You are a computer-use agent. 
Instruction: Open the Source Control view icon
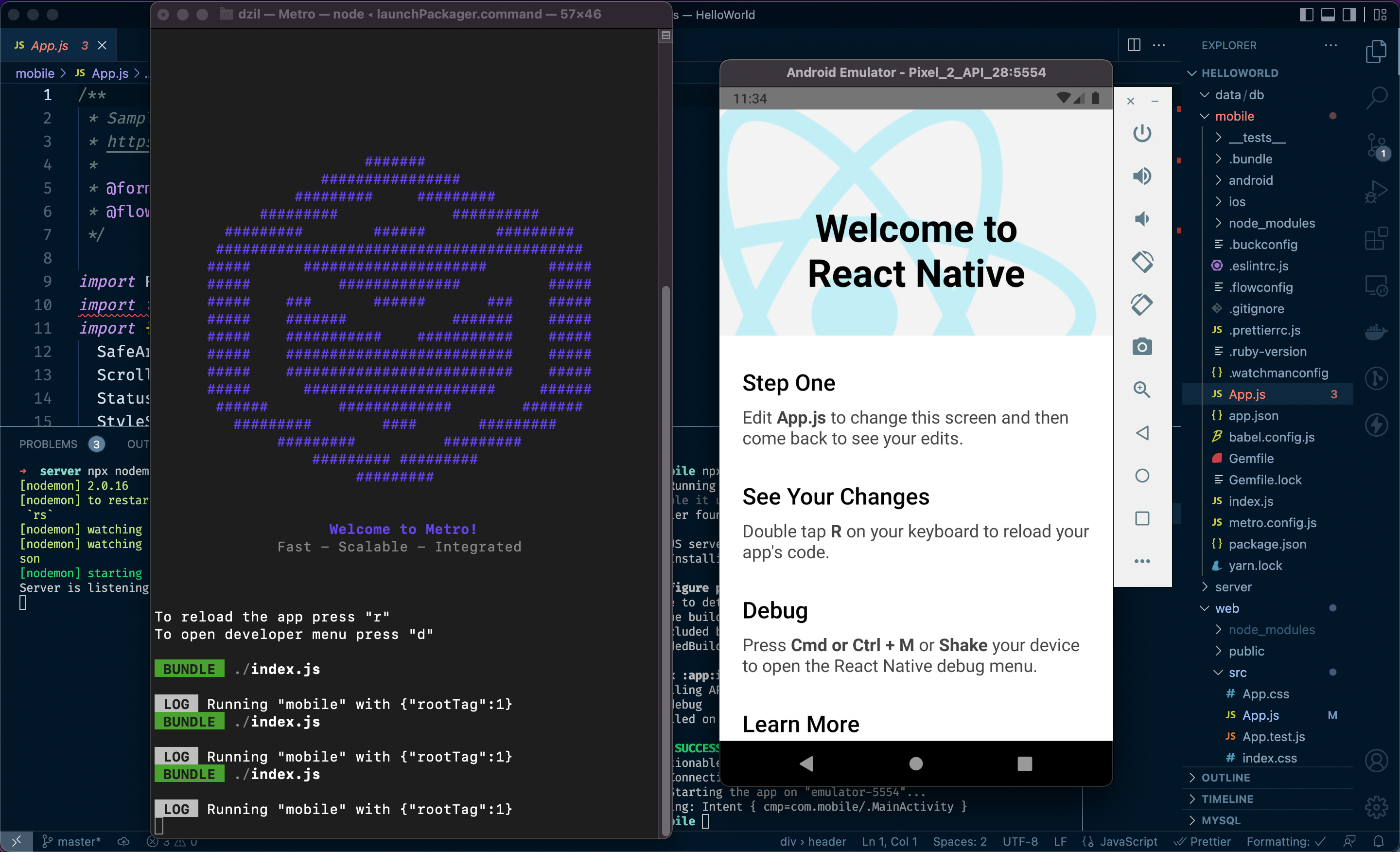[1377, 145]
